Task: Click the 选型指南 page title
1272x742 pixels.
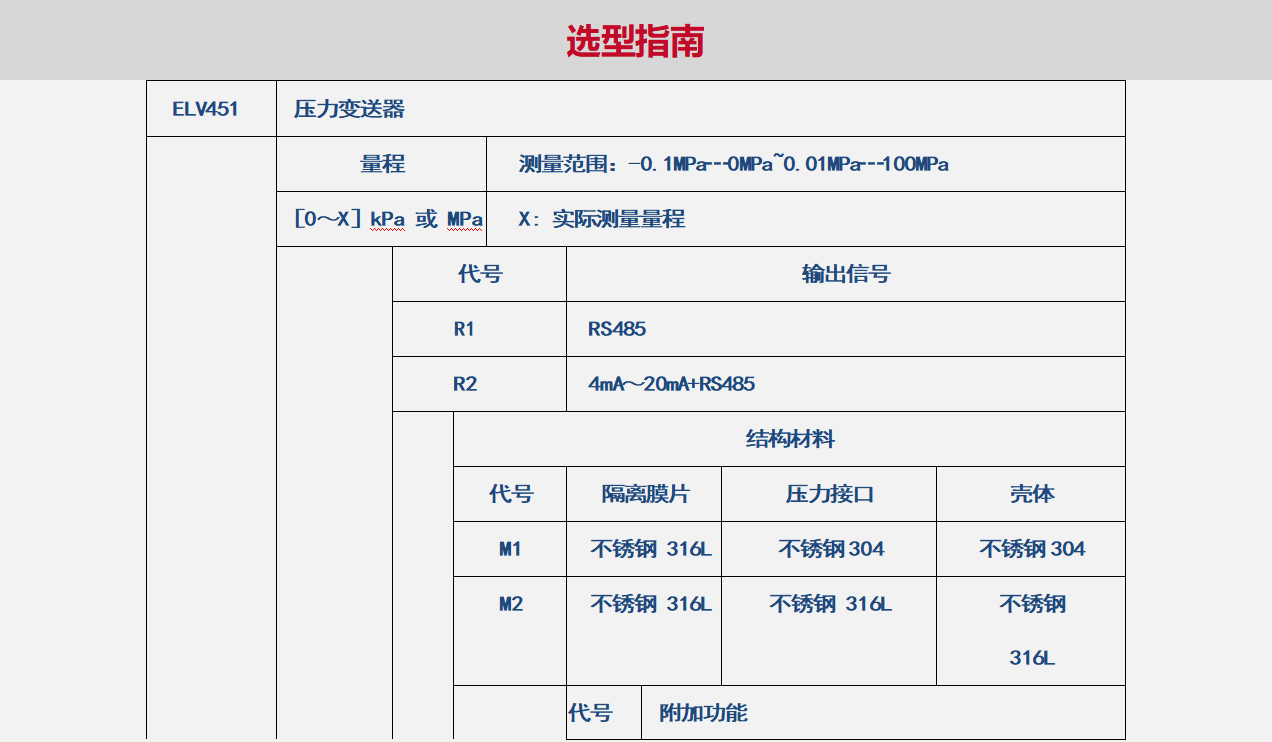Action: coord(635,41)
